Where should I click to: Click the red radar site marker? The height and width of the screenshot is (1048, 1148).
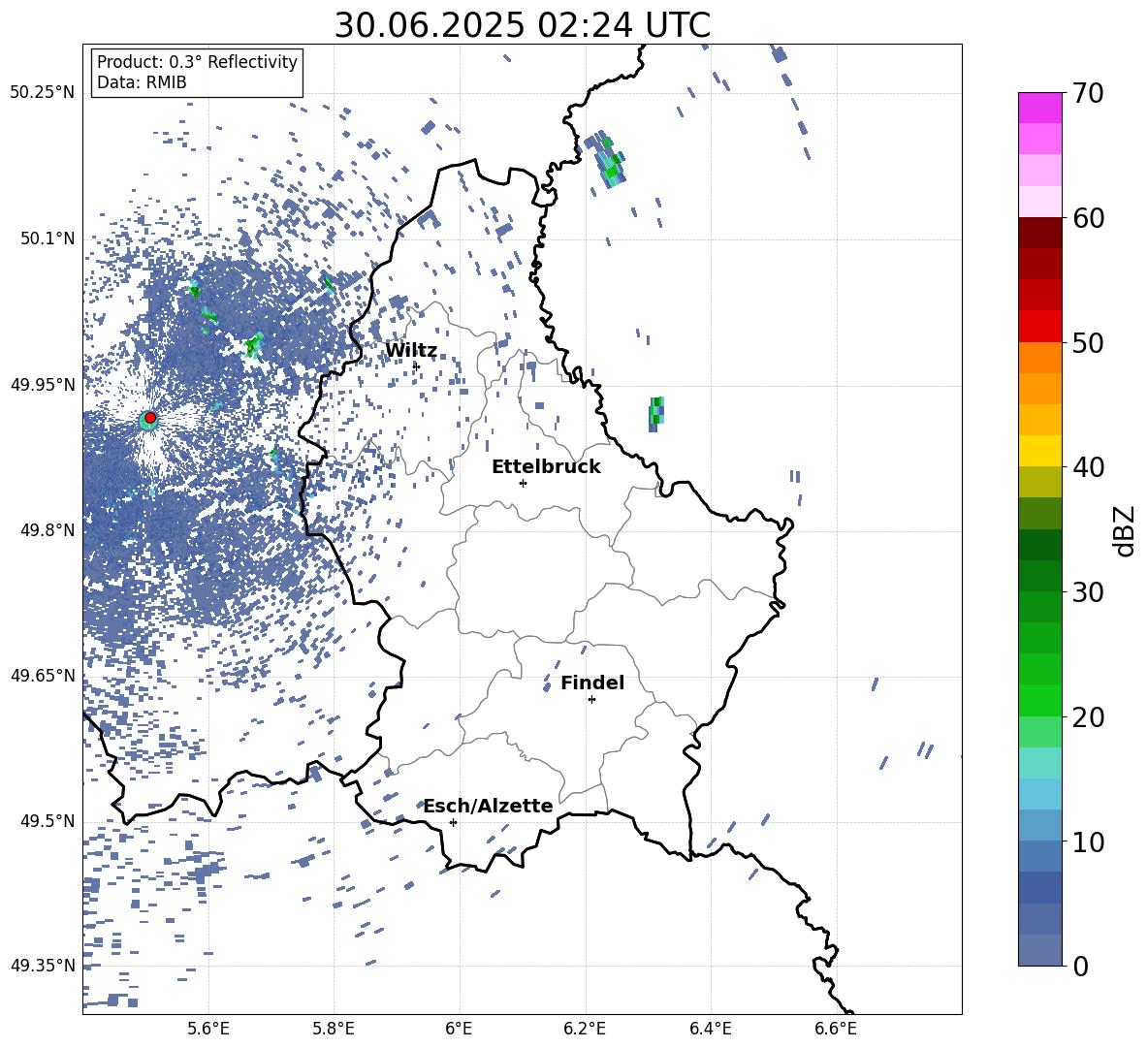pos(150,418)
